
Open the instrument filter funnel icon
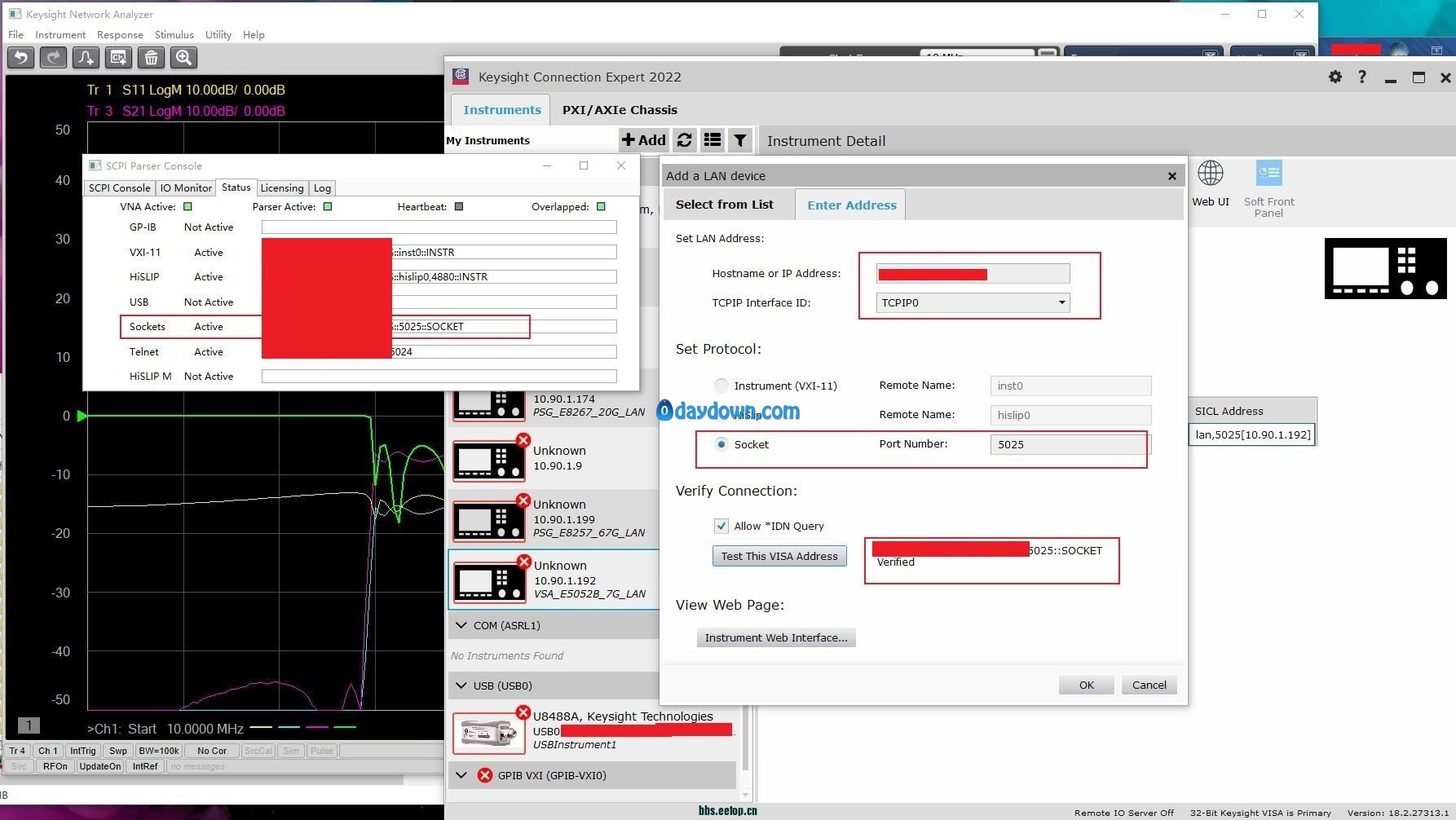pos(740,140)
